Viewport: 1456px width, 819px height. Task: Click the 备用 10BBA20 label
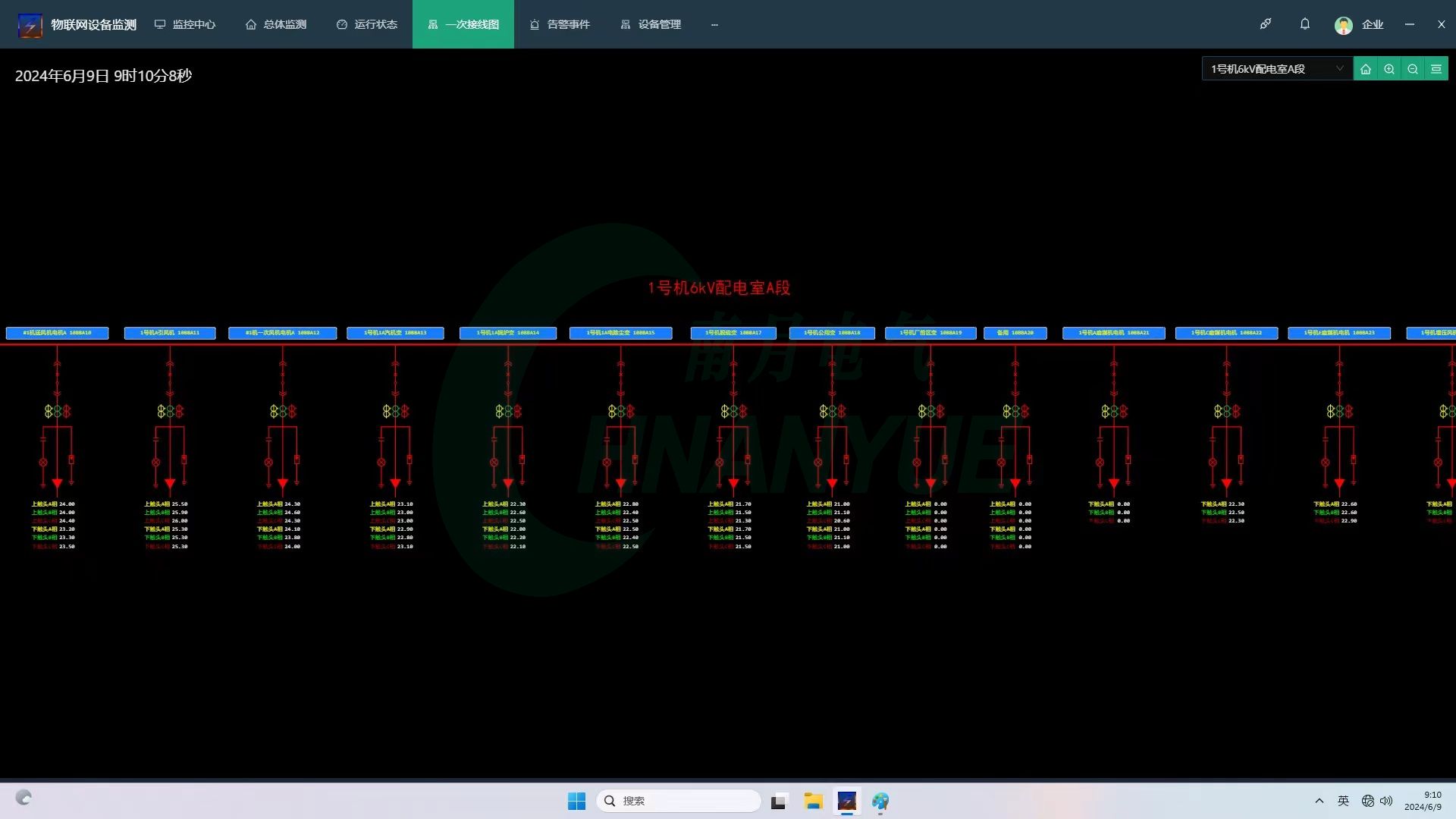[1015, 333]
